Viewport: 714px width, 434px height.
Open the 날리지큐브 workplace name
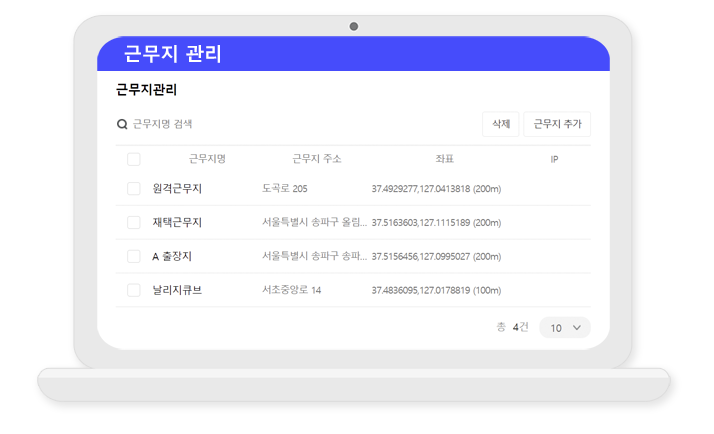177,291
